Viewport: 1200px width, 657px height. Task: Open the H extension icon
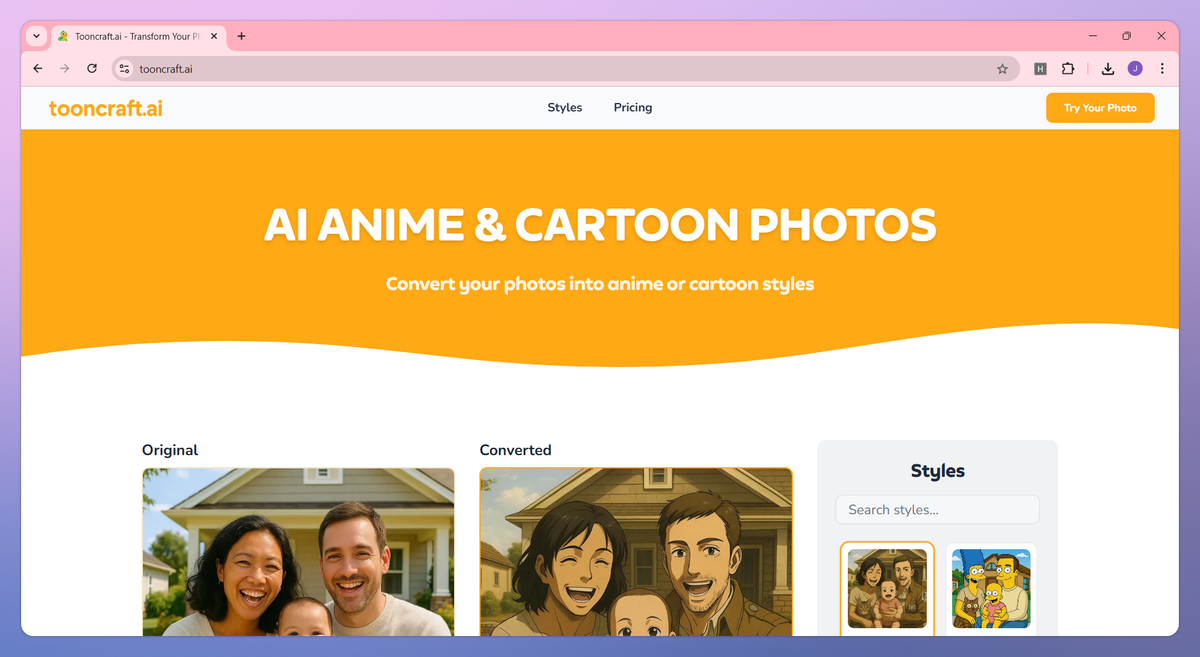click(x=1040, y=69)
